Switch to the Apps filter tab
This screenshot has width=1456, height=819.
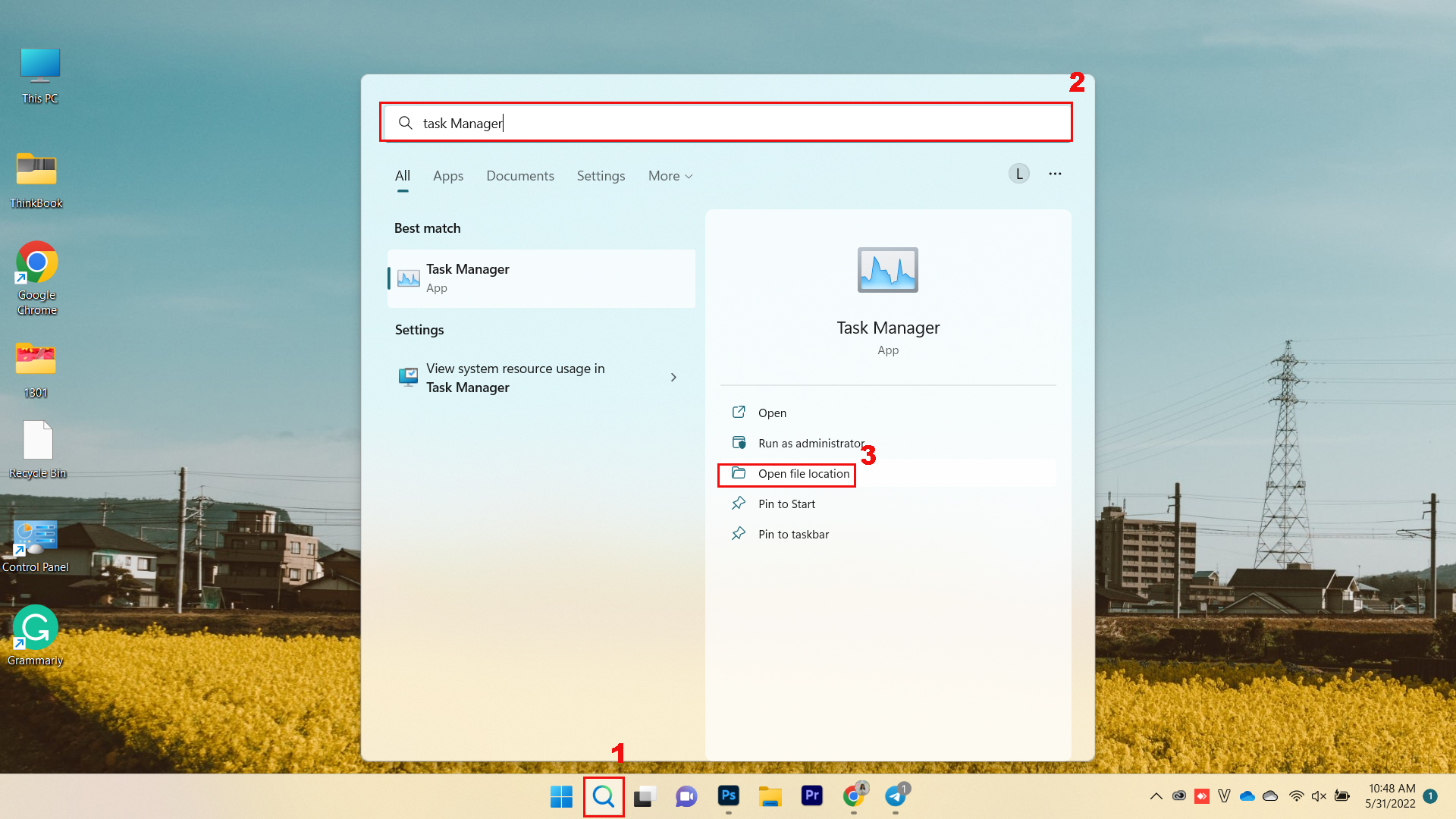pos(448,175)
